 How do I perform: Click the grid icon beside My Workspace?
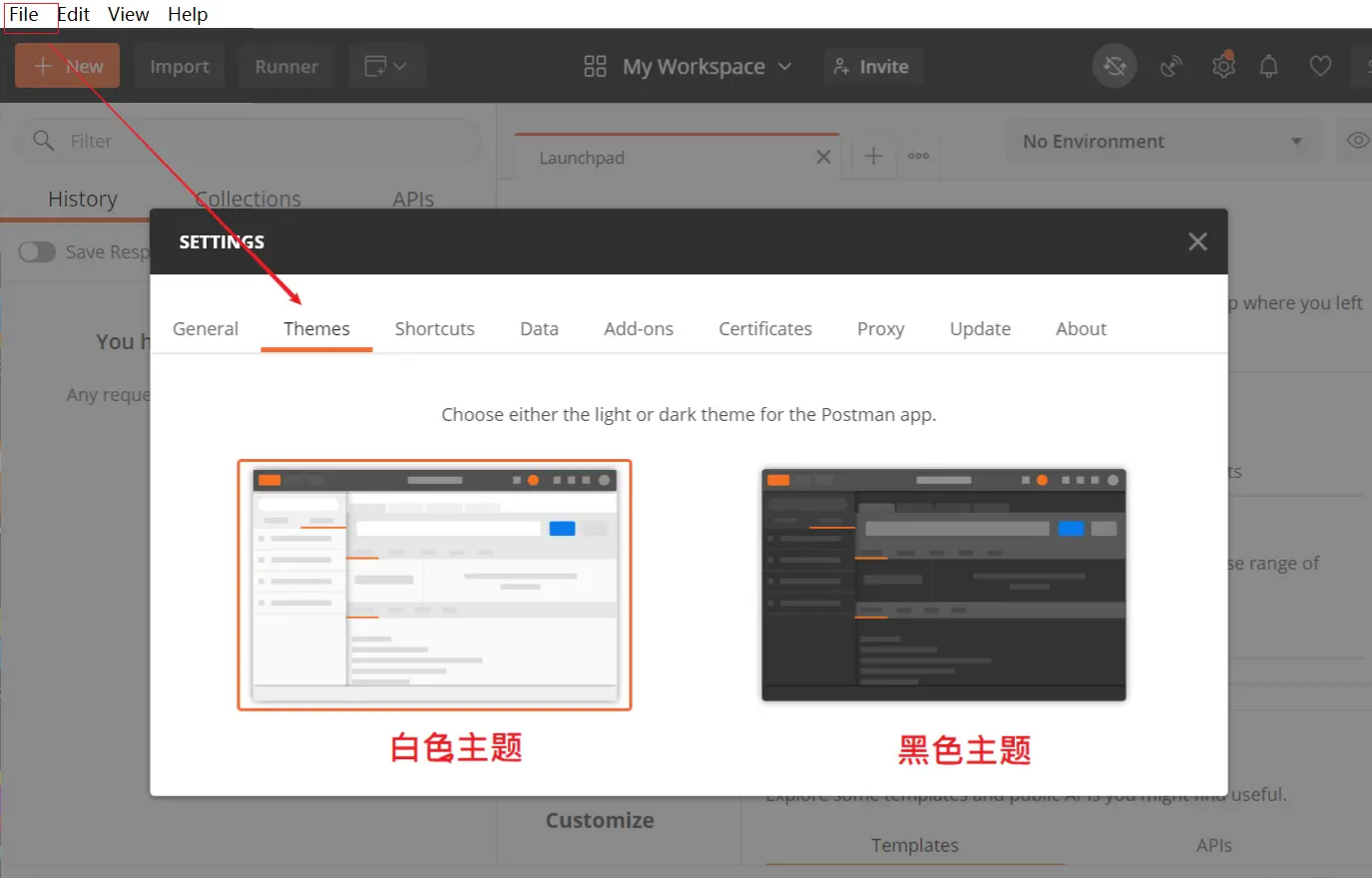point(595,65)
